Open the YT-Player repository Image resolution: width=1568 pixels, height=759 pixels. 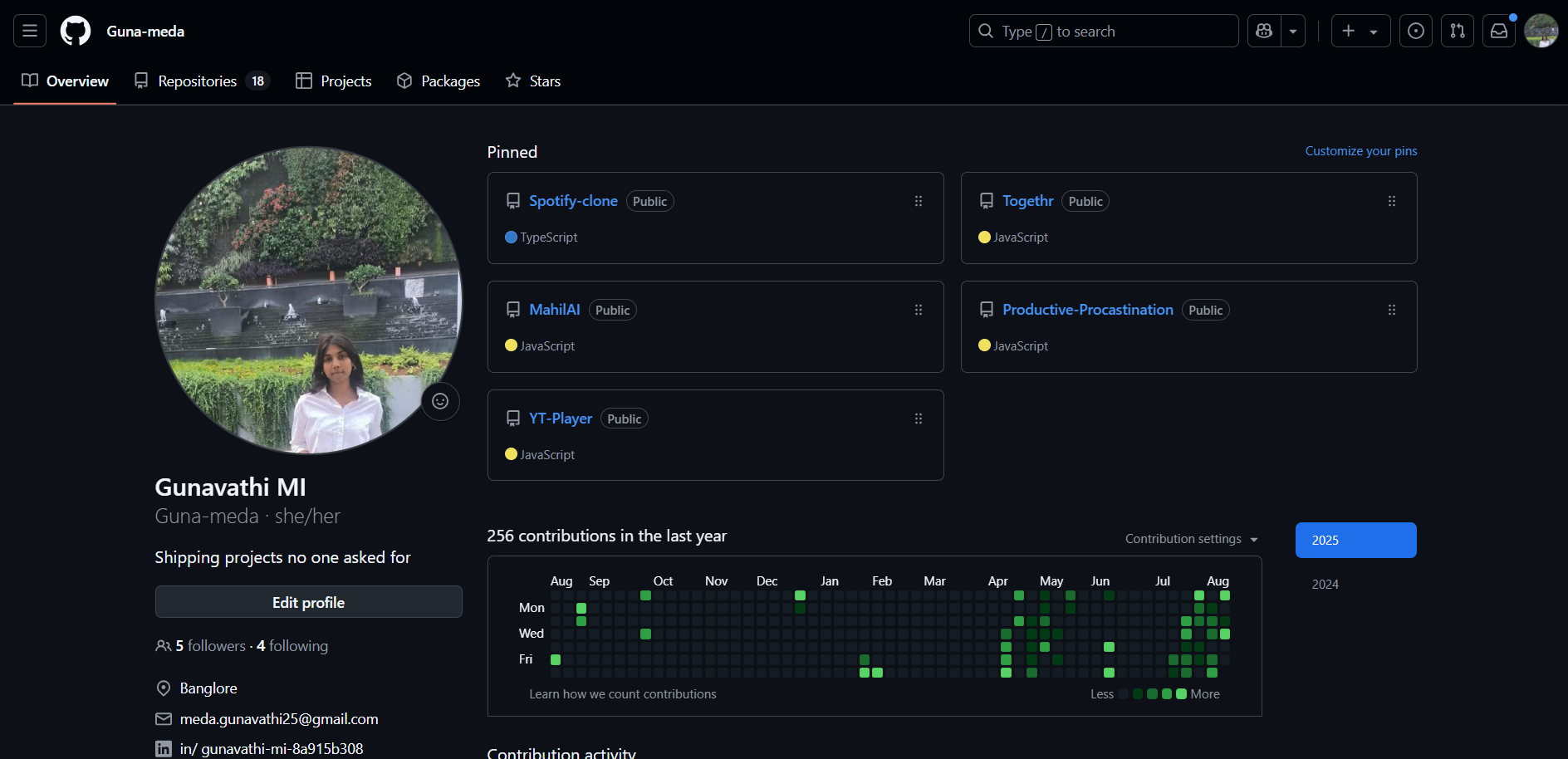tap(561, 419)
